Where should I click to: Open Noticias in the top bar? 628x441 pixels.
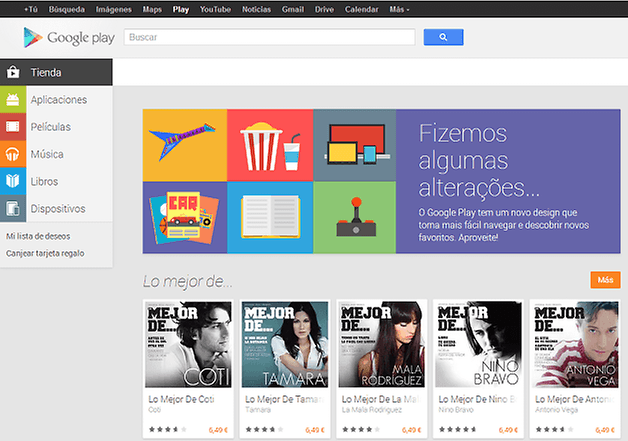point(256,9)
